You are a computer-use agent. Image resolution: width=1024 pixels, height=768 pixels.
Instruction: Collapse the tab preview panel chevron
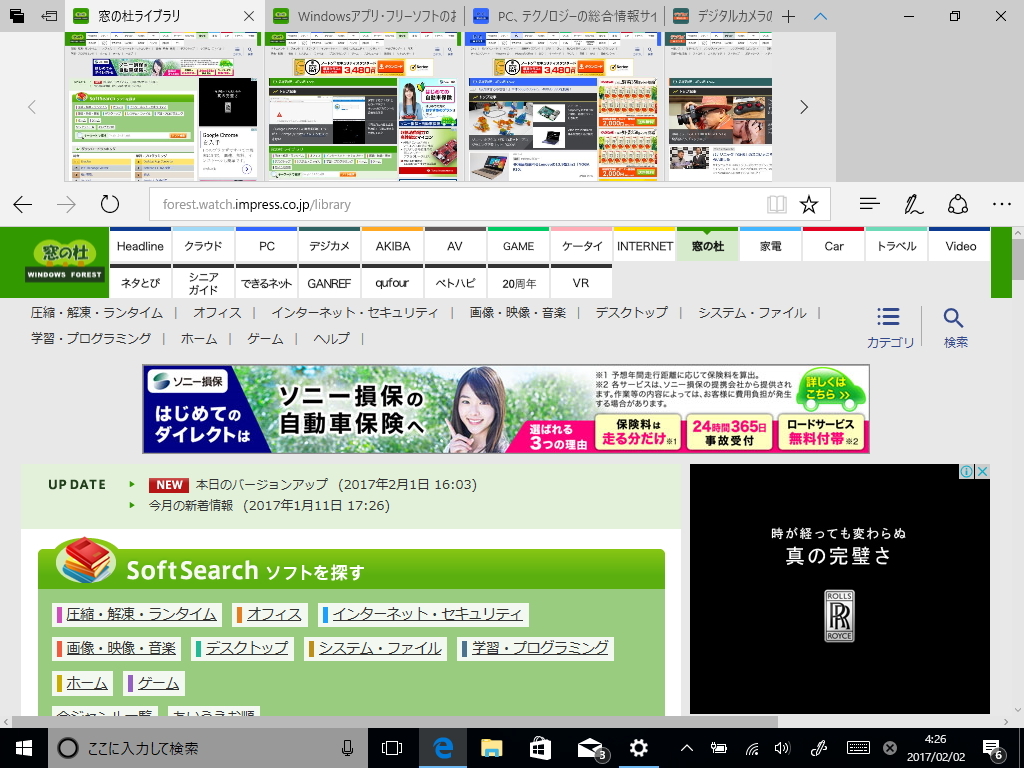coord(818,16)
